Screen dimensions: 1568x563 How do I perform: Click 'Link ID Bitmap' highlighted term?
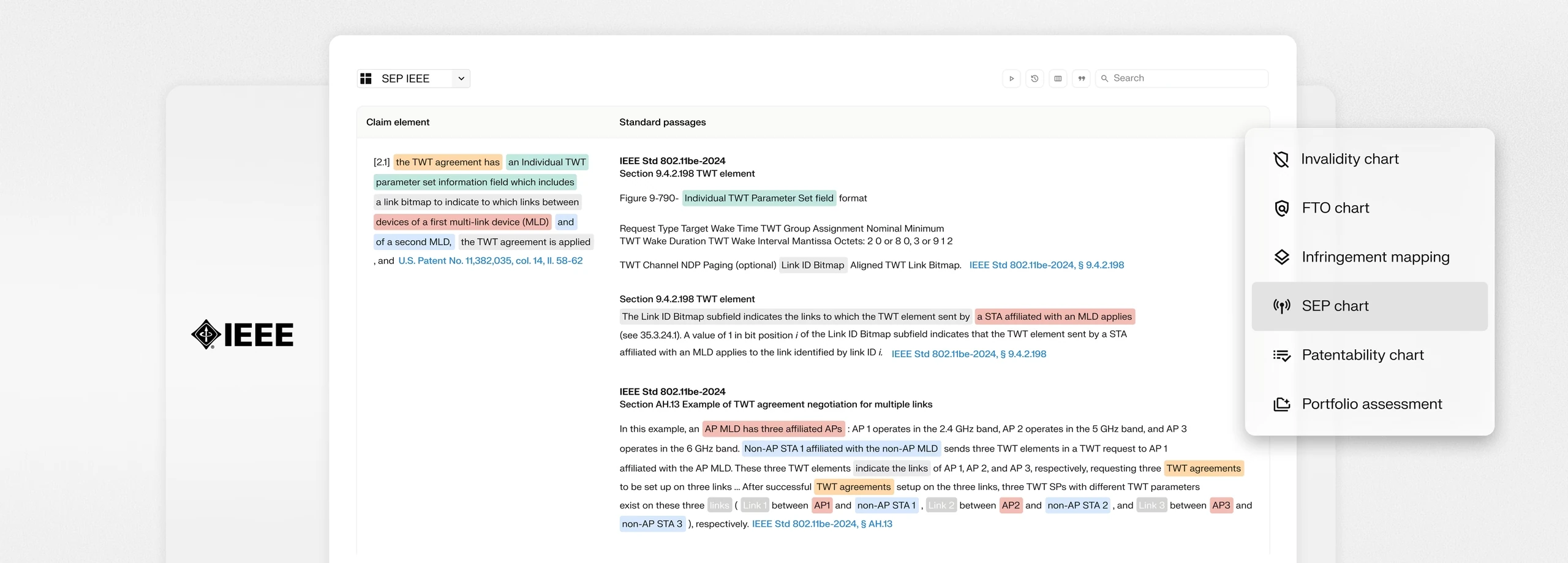(x=813, y=265)
